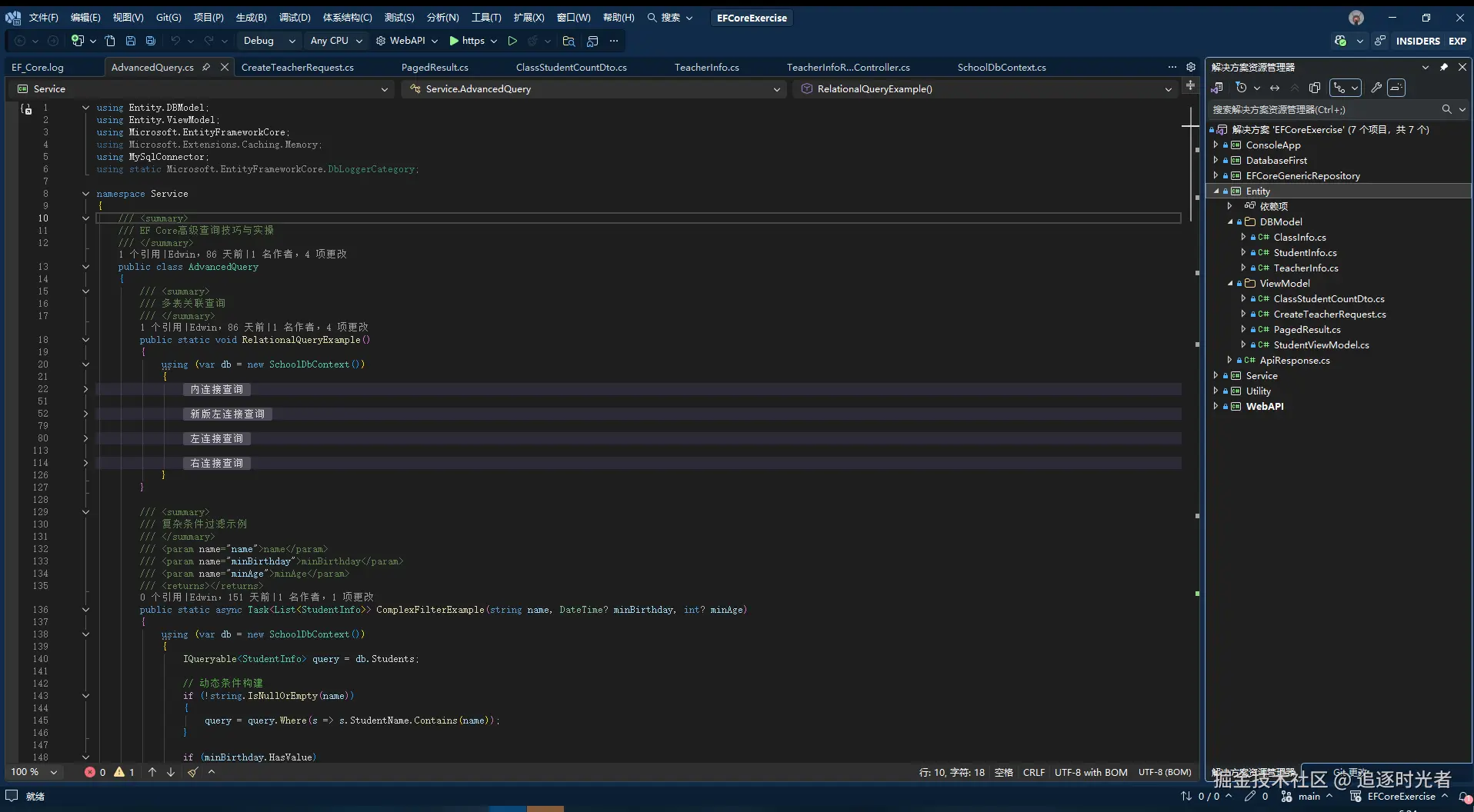
Task: Open the Debug configuration dropdown
Action: (269, 41)
